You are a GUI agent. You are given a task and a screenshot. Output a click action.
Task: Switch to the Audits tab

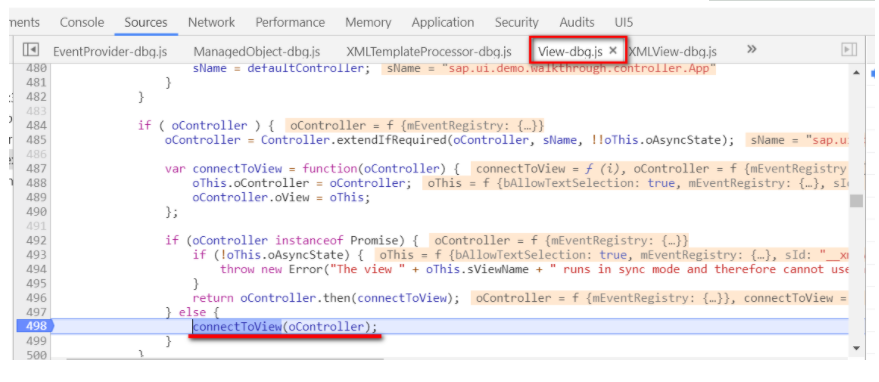[x=577, y=22]
